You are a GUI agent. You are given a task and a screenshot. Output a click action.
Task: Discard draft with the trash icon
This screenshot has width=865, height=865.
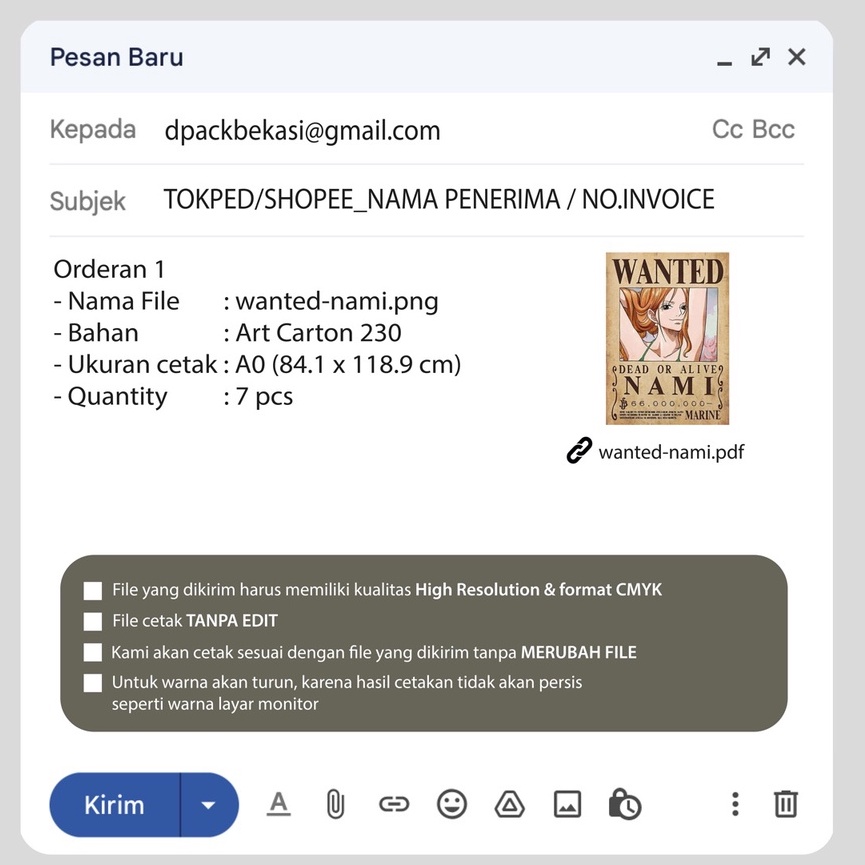(786, 804)
